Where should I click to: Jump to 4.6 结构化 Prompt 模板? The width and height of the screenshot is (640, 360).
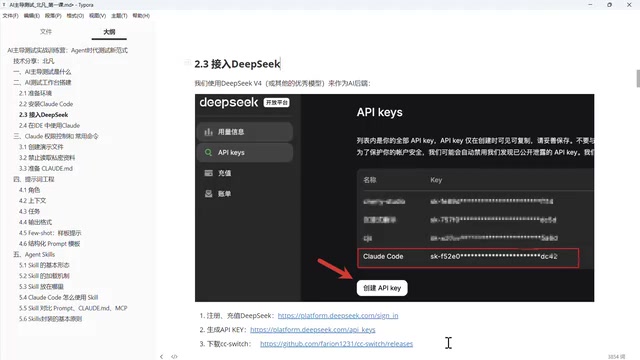pos(49,244)
